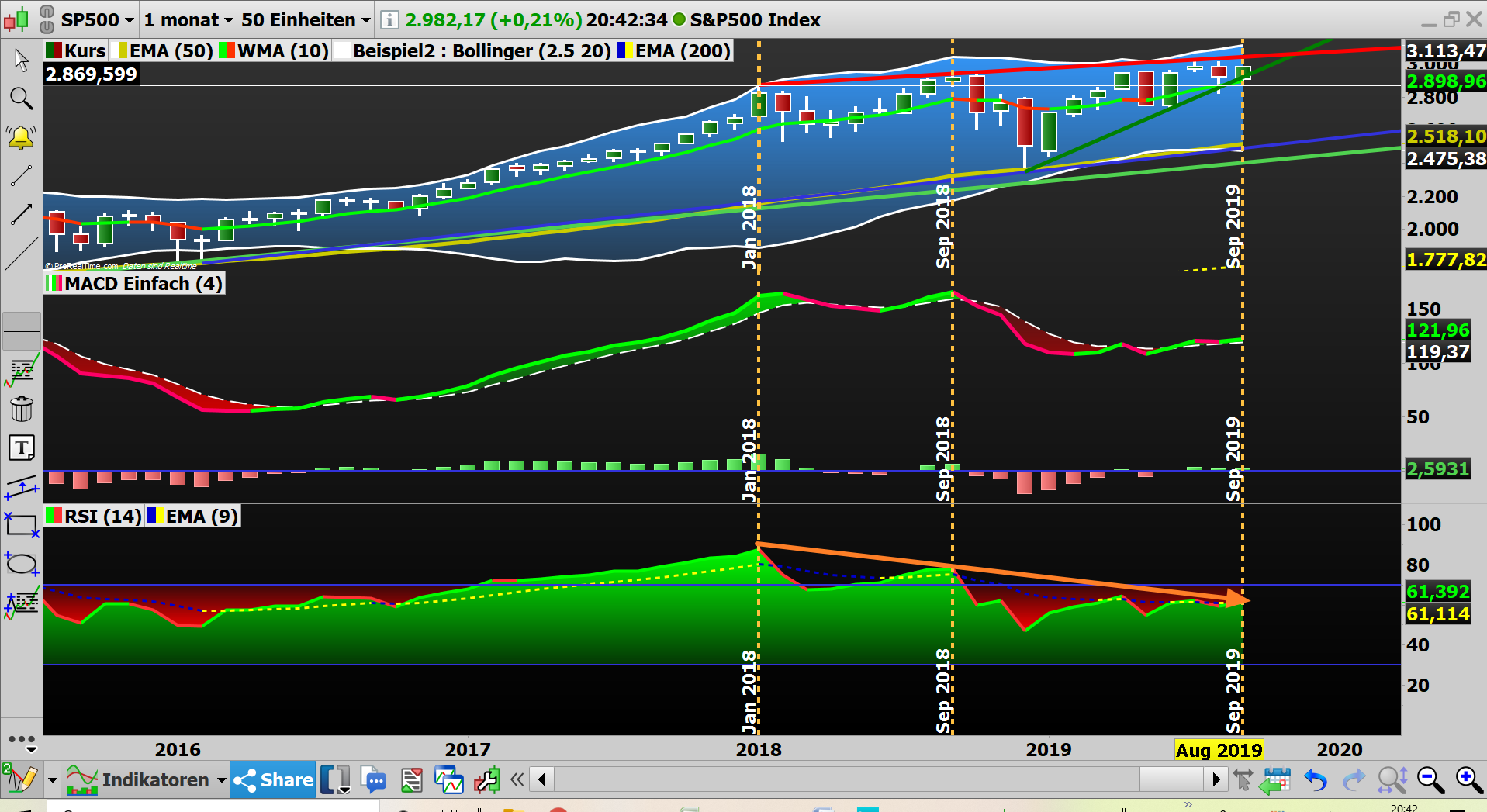This screenshot has height=812, width=1487.
Task: Select the ellipse drawing tool
Action: (22, 564)
